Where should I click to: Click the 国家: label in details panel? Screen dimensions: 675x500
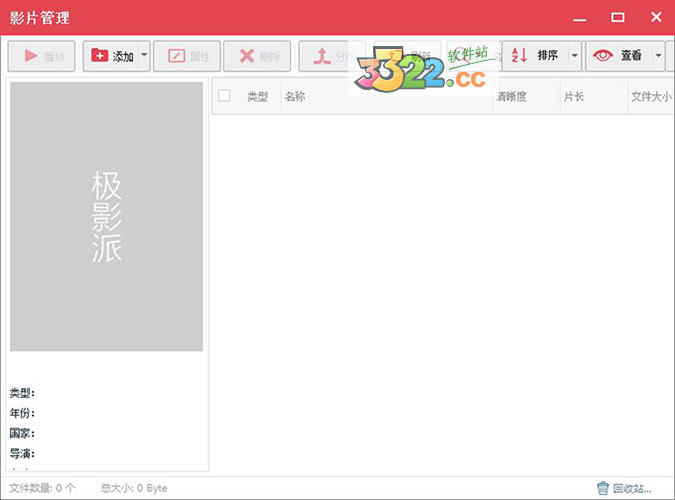pyautogui.click(x=22, y=433)
